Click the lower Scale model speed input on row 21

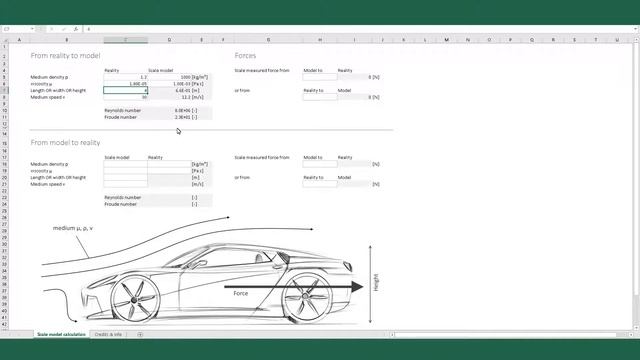point(125,184)
